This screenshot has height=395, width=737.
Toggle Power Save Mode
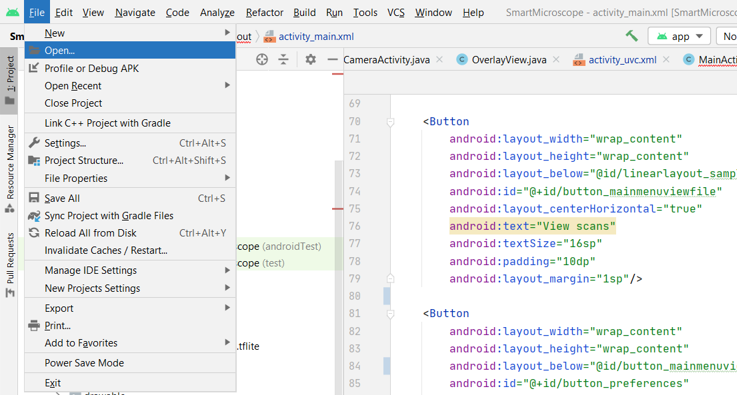pos(130,363)
